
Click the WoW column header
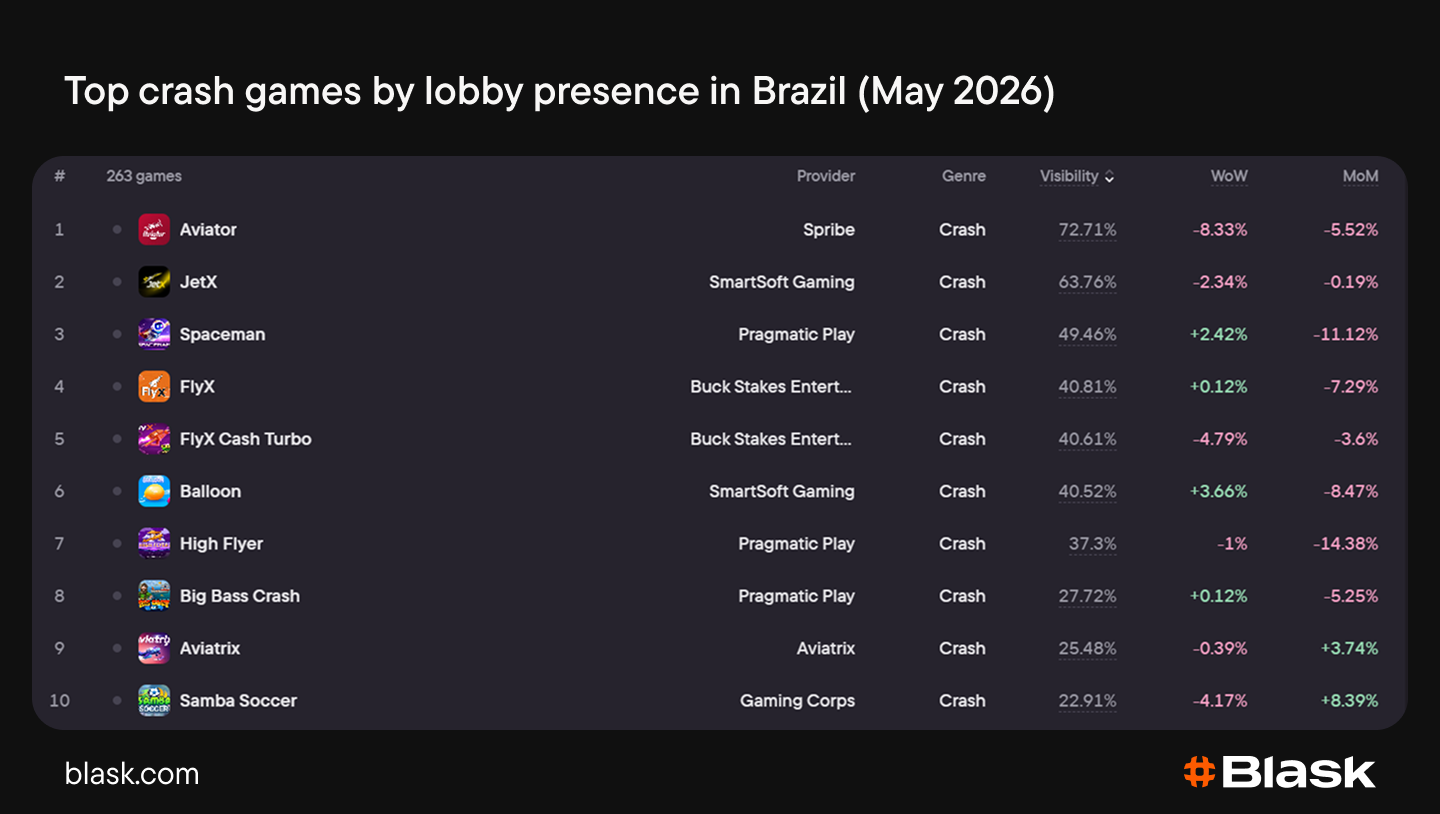[1229, 176]
